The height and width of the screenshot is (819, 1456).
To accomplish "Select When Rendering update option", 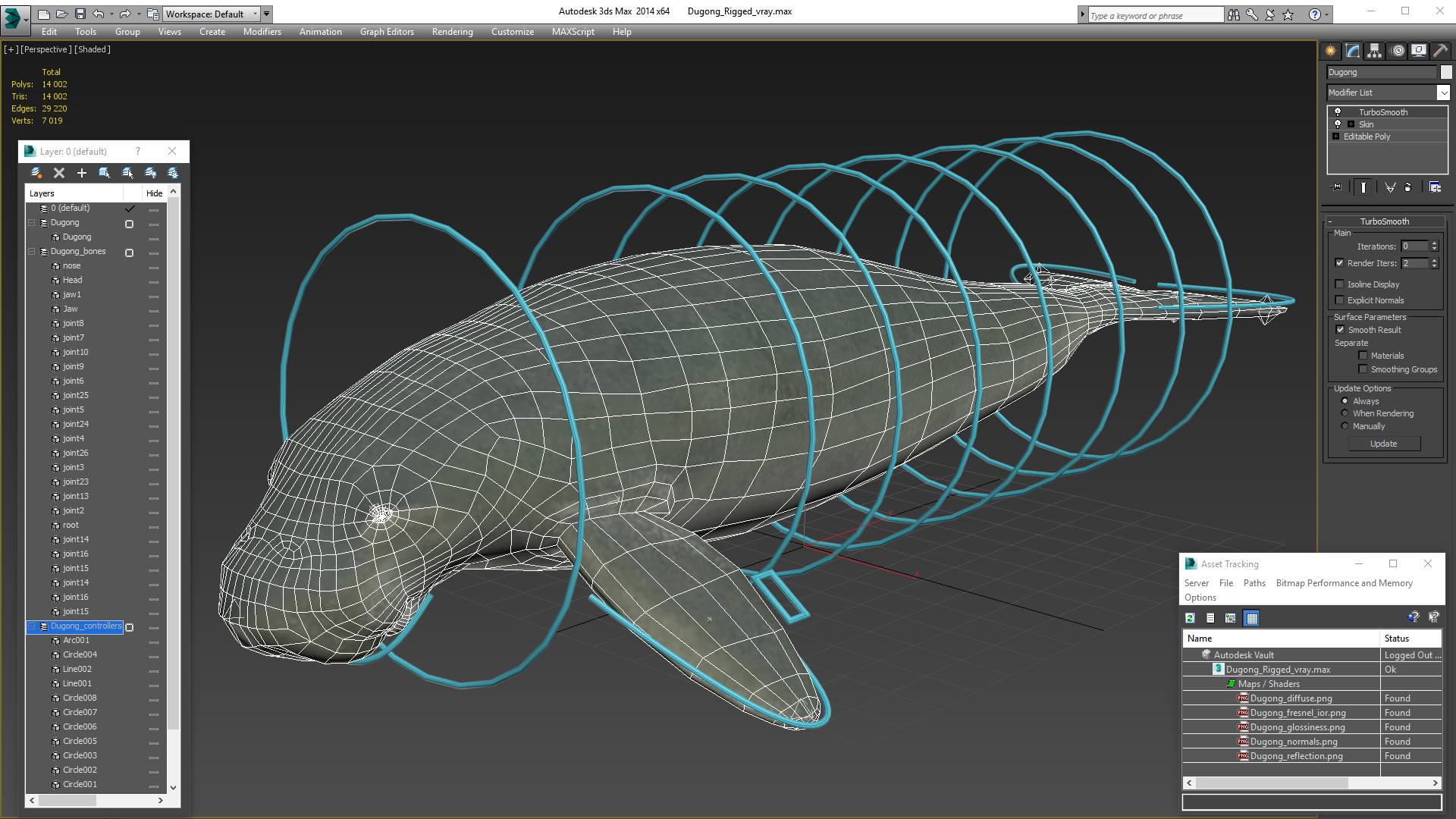I will click(1345, 413).
